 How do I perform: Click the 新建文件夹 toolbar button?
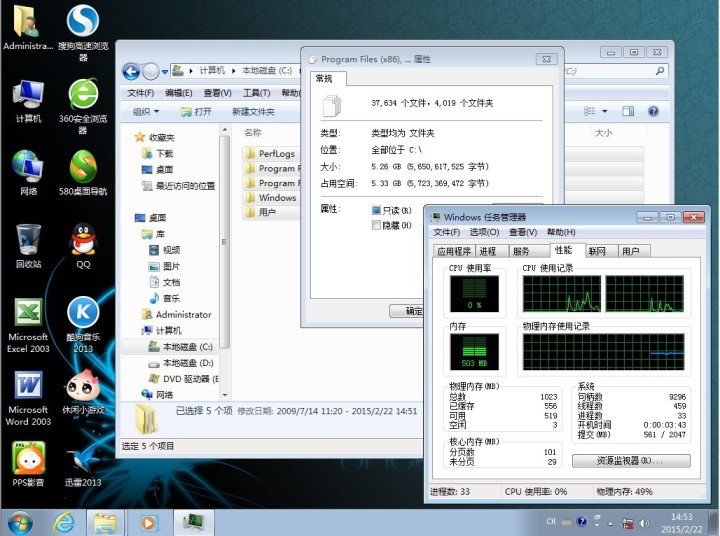tap(253, 112)
